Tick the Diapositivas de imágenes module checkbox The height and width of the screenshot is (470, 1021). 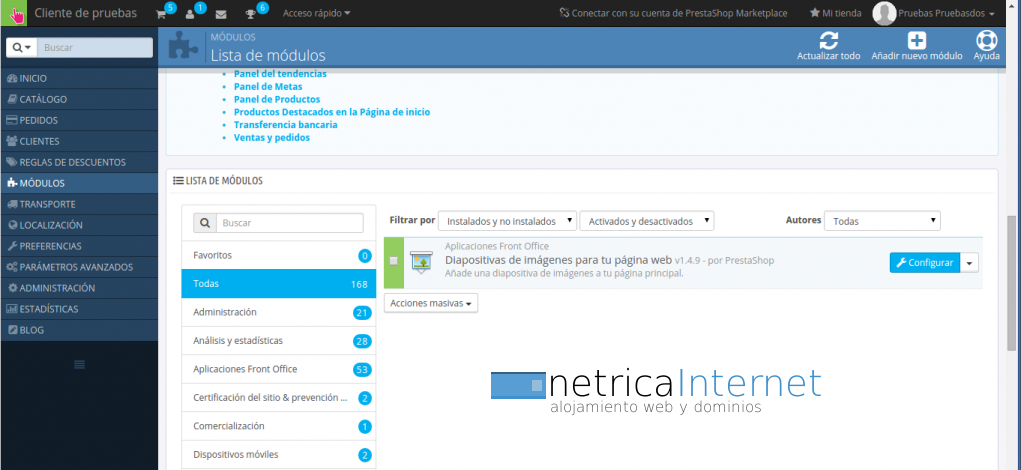click(x=393, y=261)
